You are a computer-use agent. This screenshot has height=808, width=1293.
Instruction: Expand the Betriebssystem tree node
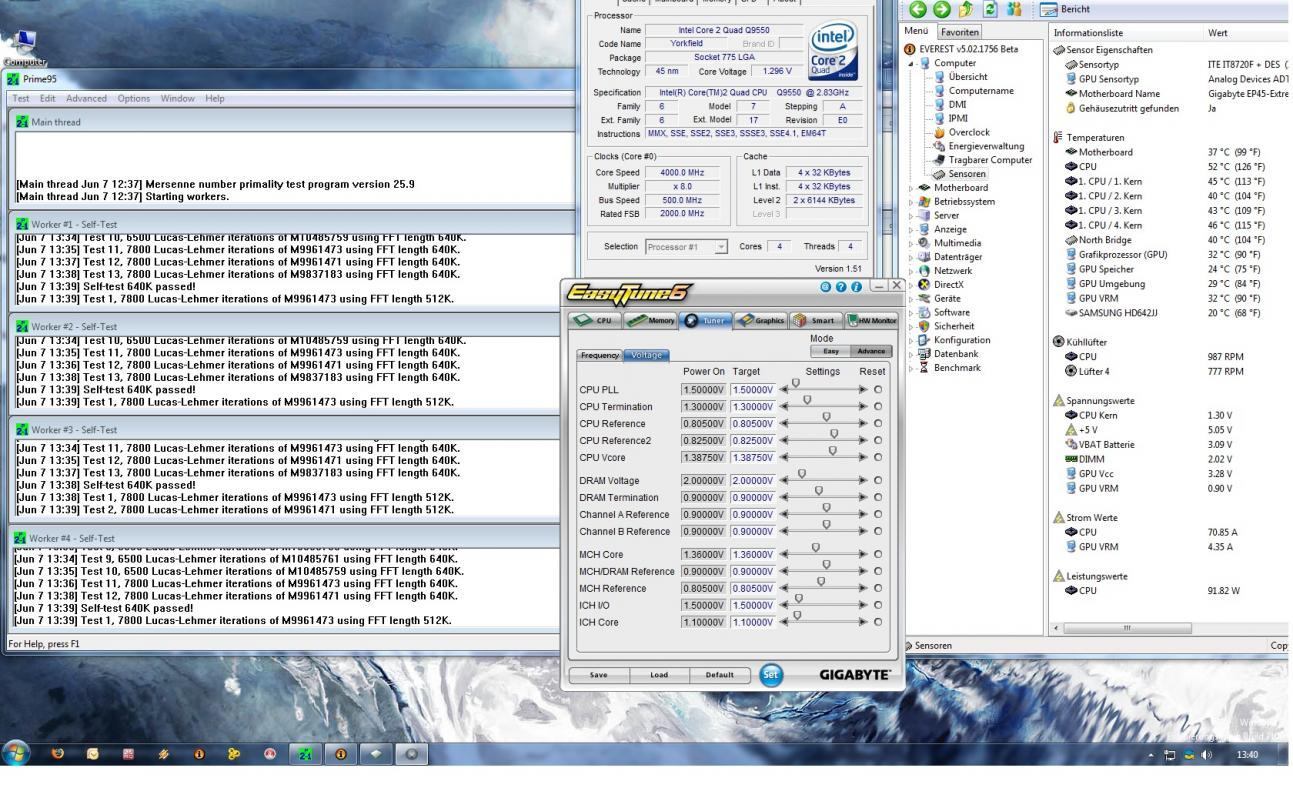pyautogui.click(x=910, y=201)
